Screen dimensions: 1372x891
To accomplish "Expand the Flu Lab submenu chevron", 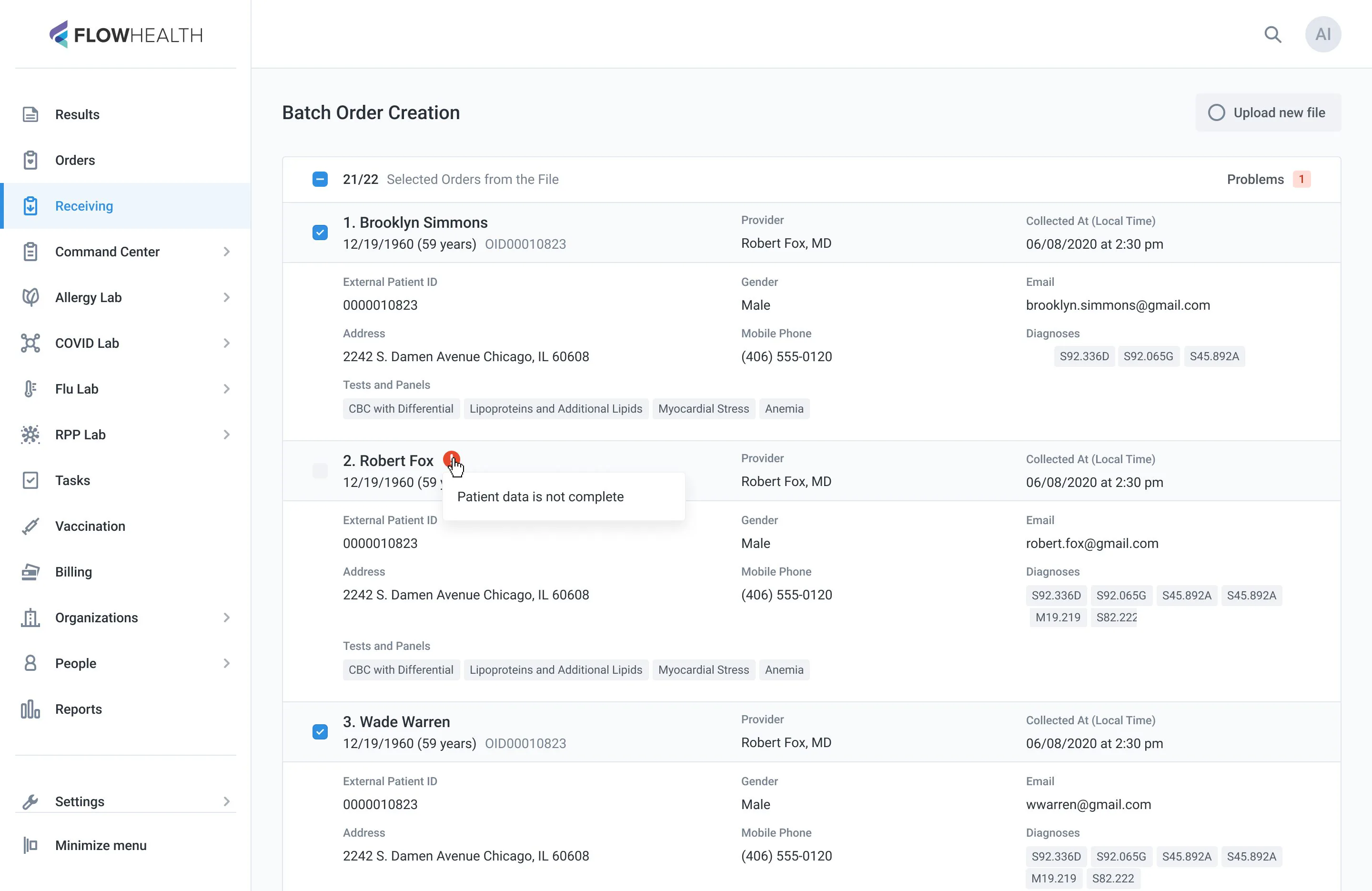I will tap(227, 389).
